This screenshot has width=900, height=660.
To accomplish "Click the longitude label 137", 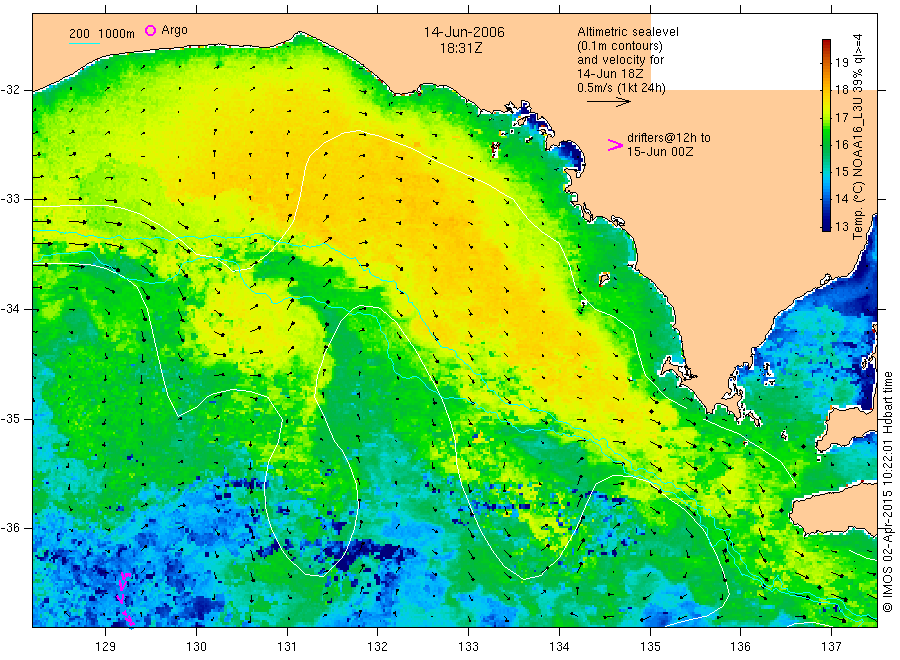I will tap(831, 647).
